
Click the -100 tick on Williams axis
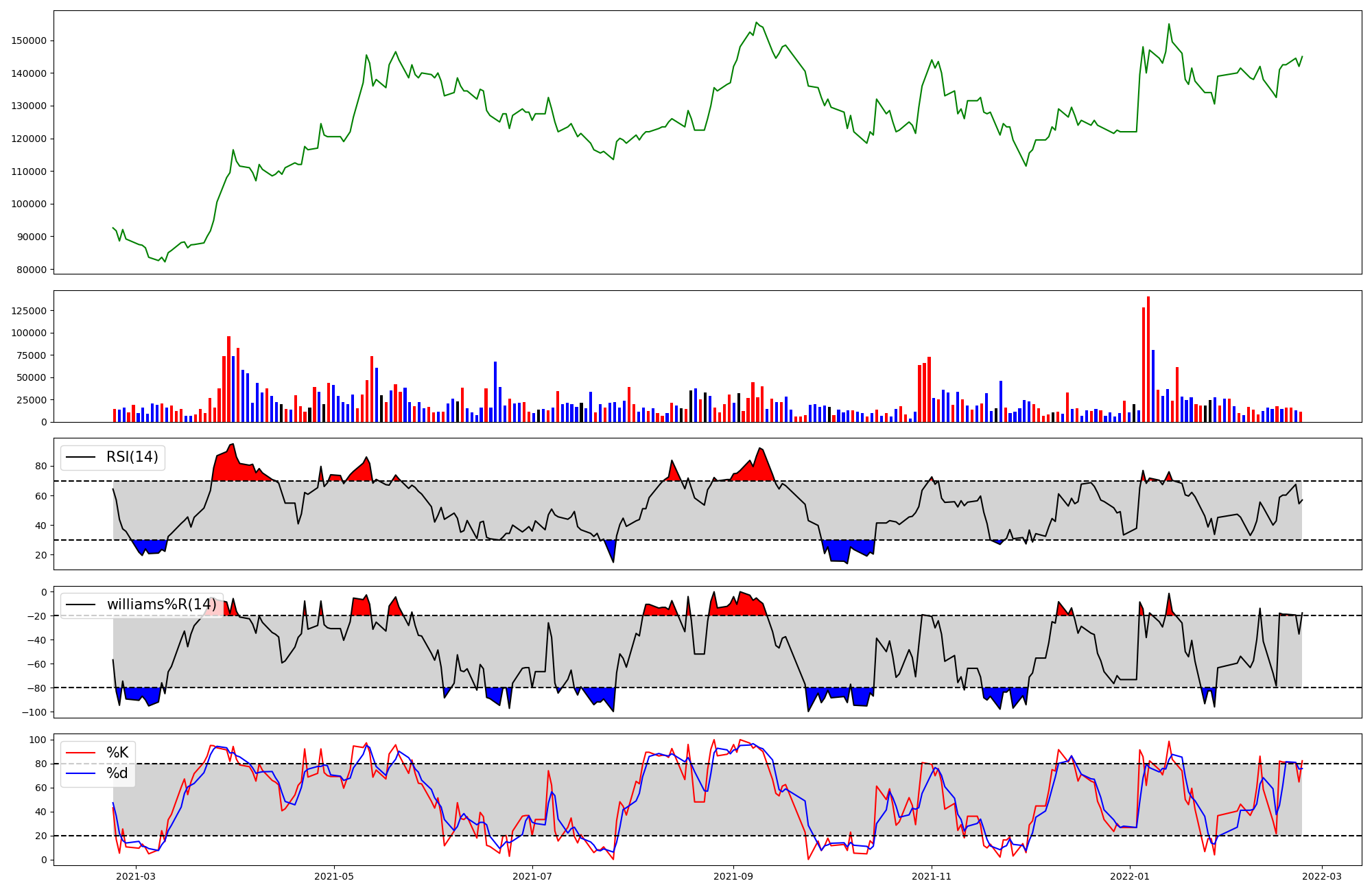(33, 712)
